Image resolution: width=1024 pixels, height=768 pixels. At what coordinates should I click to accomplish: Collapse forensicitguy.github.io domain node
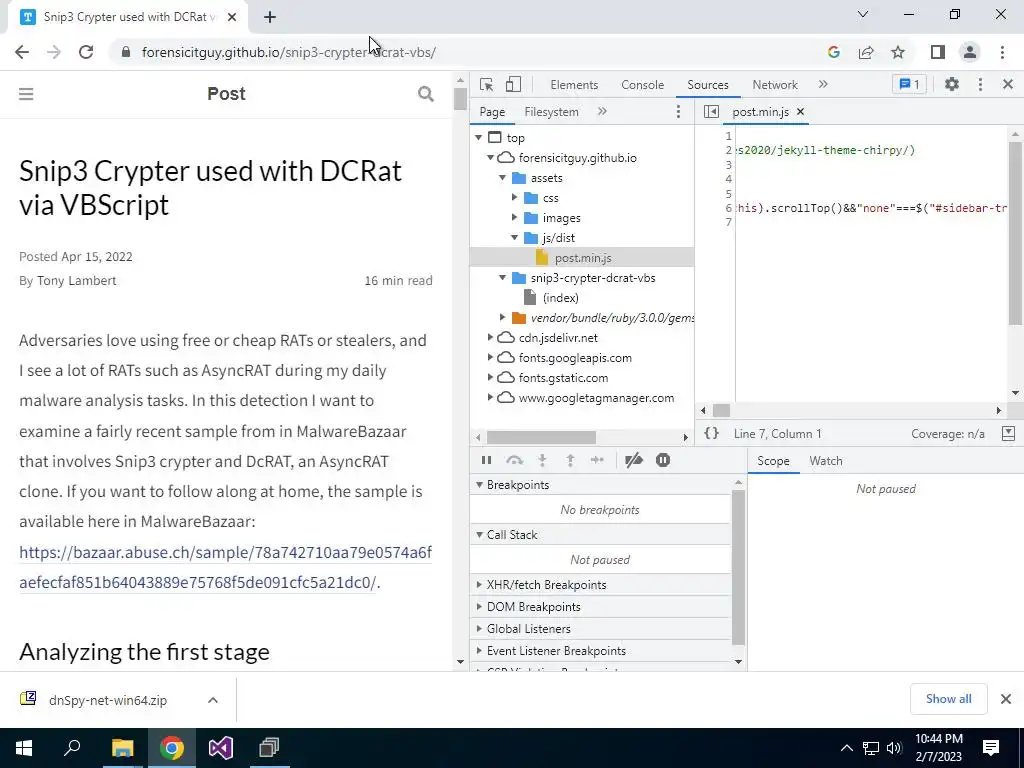(490, 157)
